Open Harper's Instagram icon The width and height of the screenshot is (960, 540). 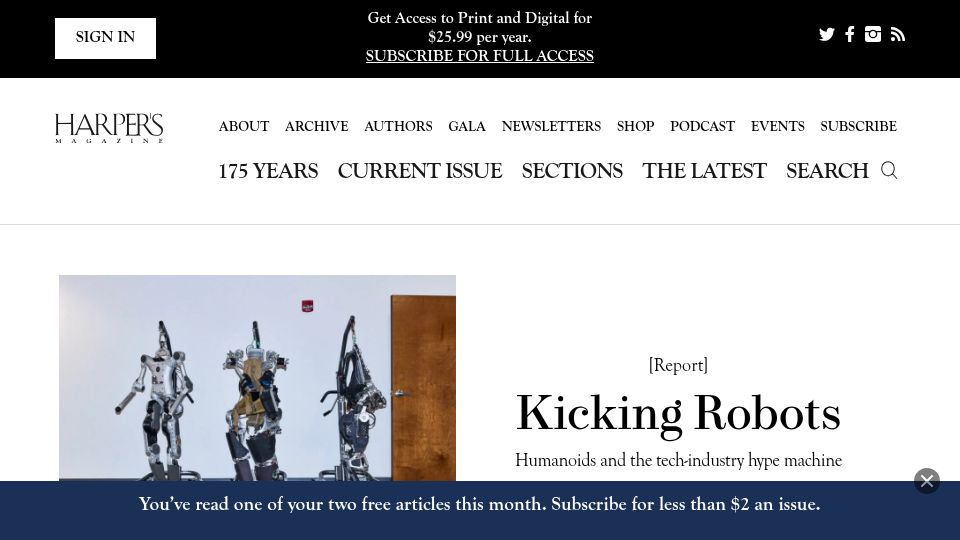[873, 34]
